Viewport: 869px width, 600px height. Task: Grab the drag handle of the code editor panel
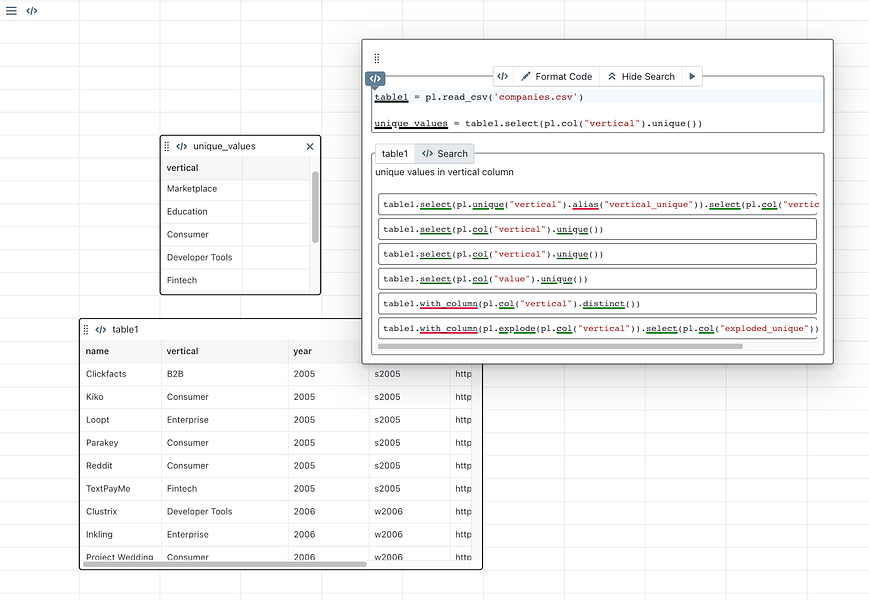[377, 58]
